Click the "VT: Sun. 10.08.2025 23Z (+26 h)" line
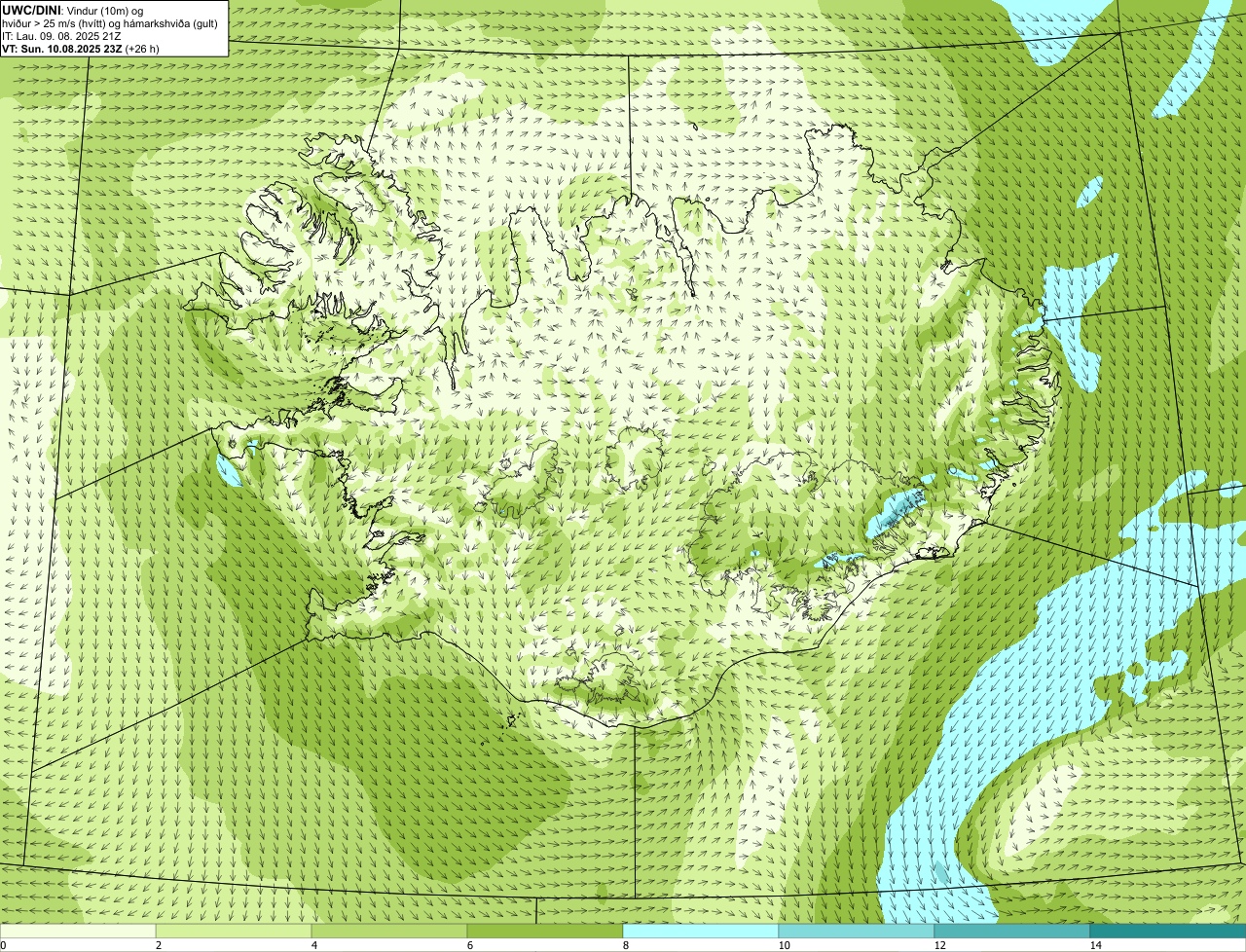Viewport: 1246px width, 952px height. [x=80, y=48]
